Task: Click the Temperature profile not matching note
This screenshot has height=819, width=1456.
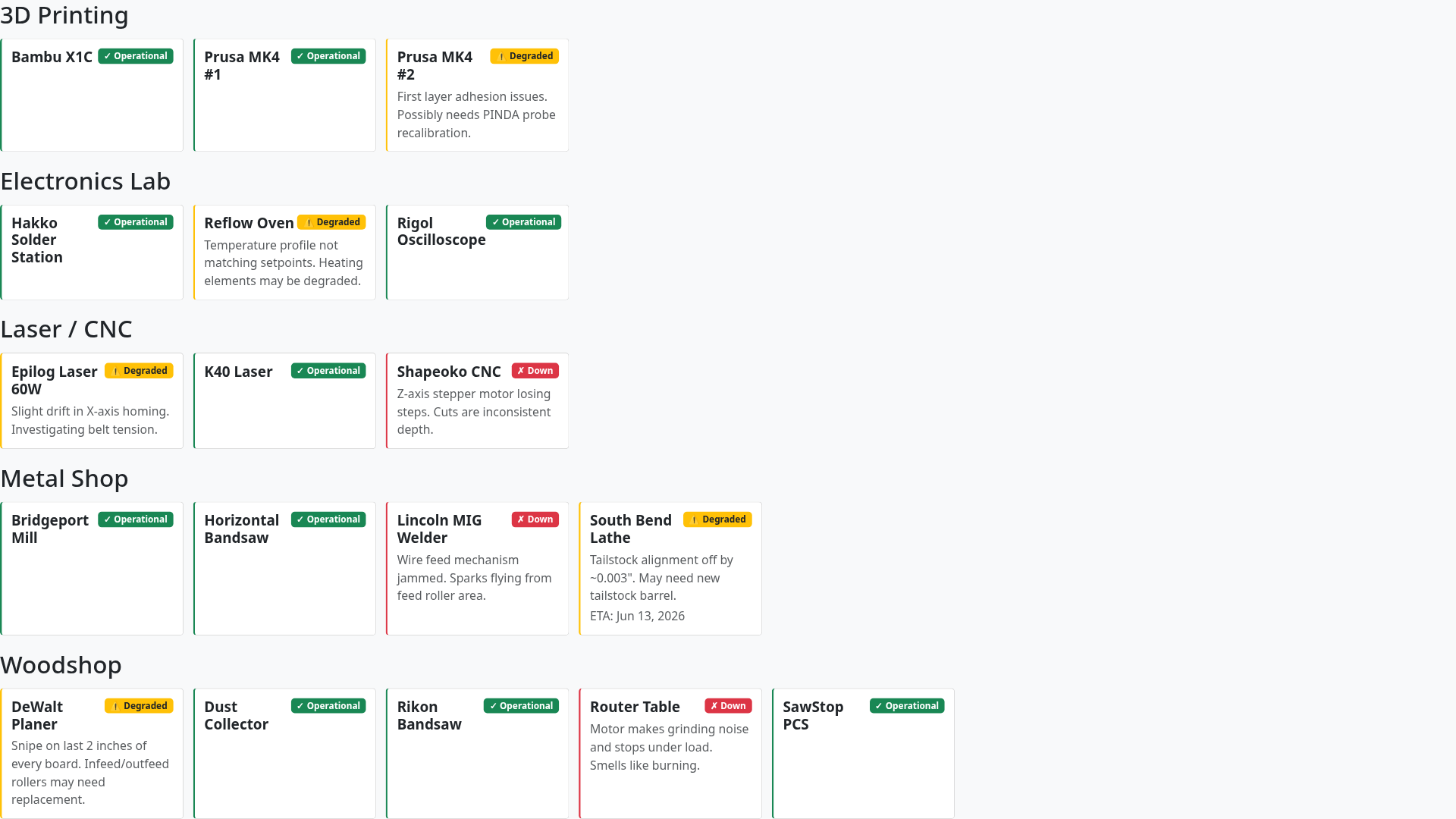Action: [x=284, y=263]
